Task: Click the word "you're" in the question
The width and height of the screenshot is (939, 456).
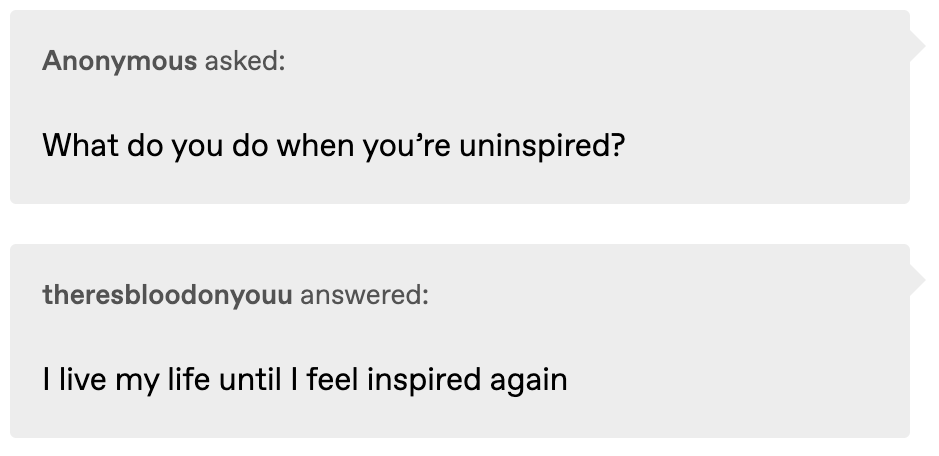Action: (407, 147)
